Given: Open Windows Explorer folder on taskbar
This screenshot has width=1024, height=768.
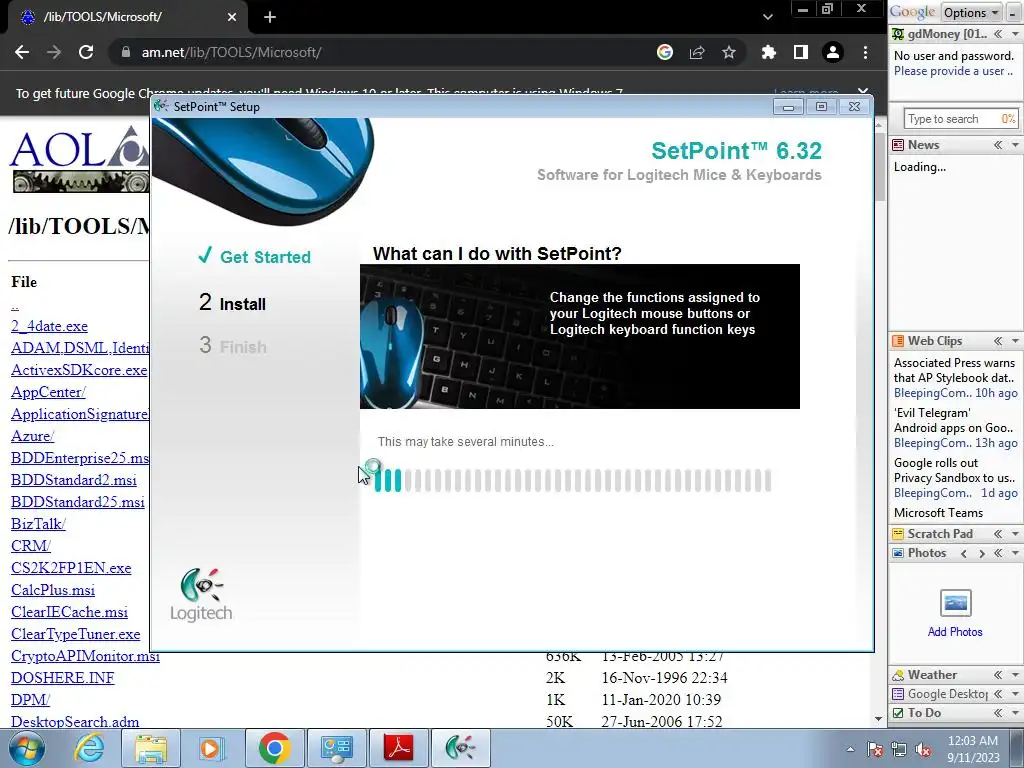Looking at the screenshot, I should coord(151,748).
